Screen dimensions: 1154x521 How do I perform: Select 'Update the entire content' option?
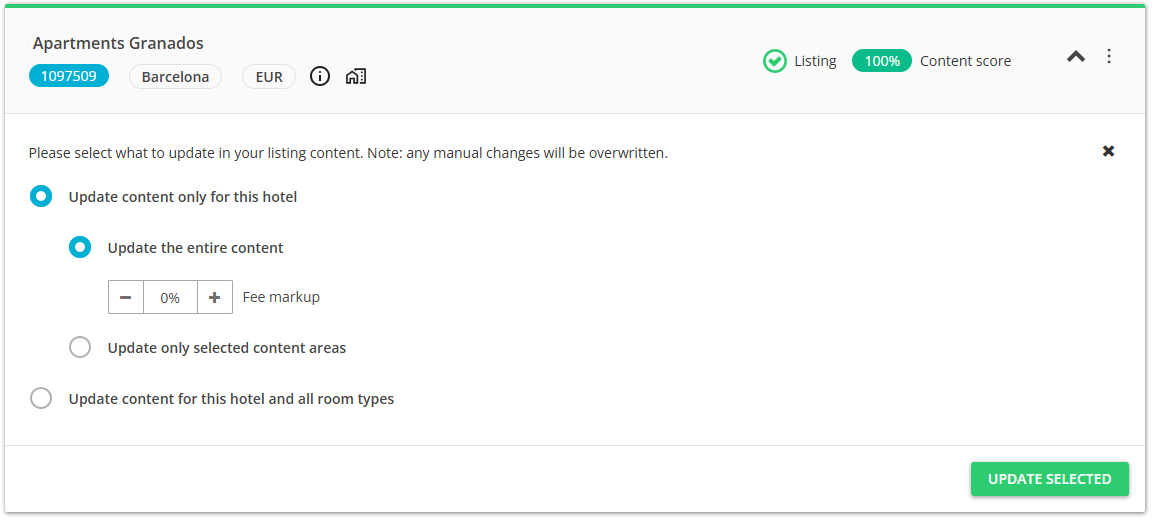click(80, 248)
